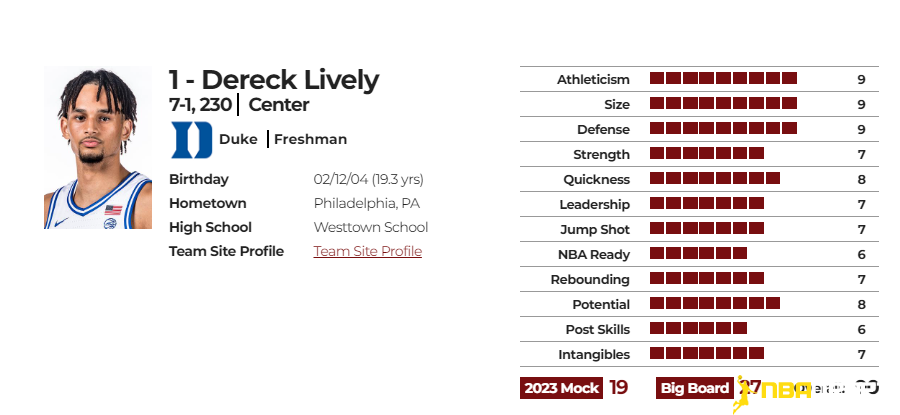Click the 2023 Mock badge
Screen dimensions: 900x415
[561, 388]
